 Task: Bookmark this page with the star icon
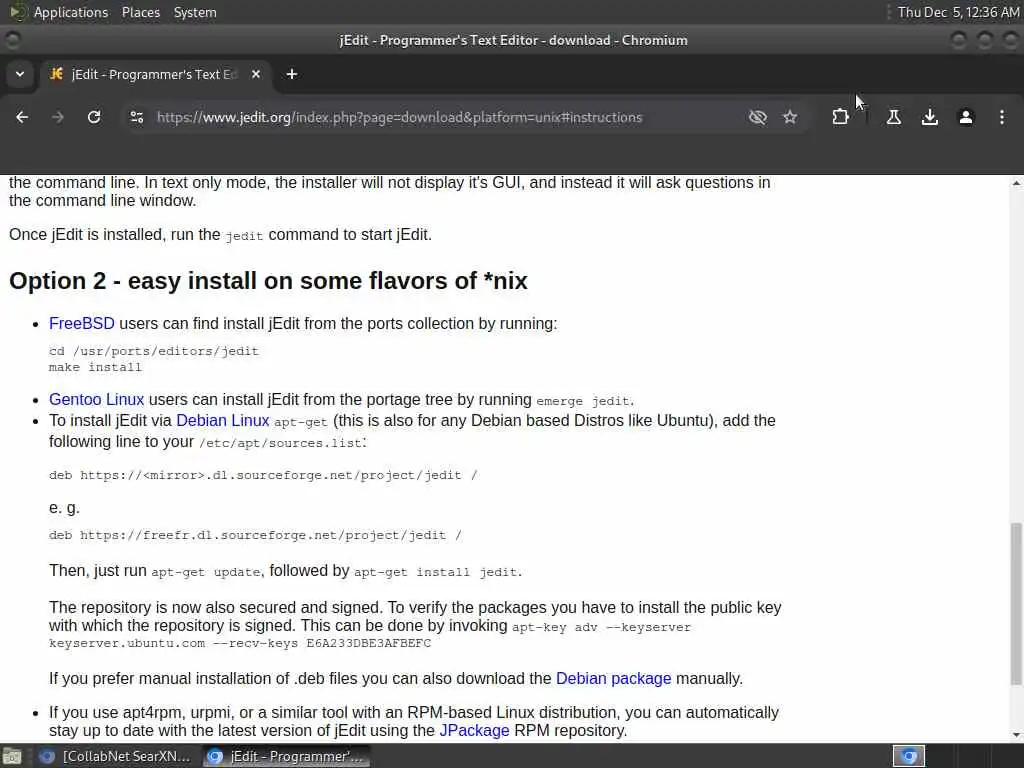point(790,117)
